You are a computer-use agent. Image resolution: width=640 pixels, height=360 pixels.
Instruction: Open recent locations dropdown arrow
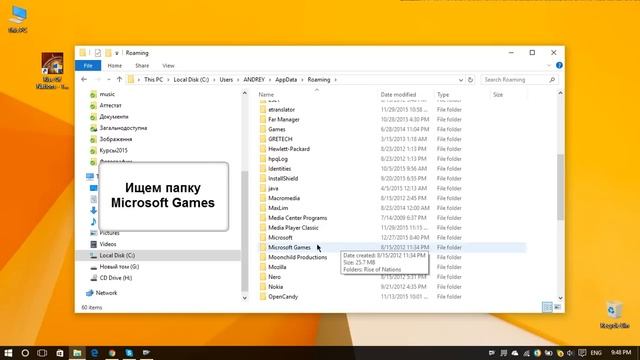tap(109, 80)
